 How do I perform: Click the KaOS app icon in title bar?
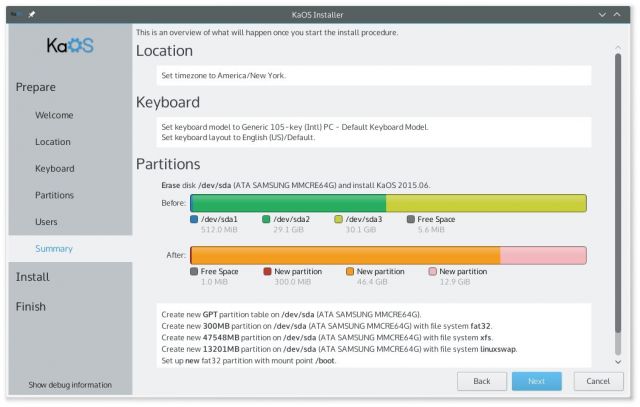pyautogui.click(x=16, y=14)
